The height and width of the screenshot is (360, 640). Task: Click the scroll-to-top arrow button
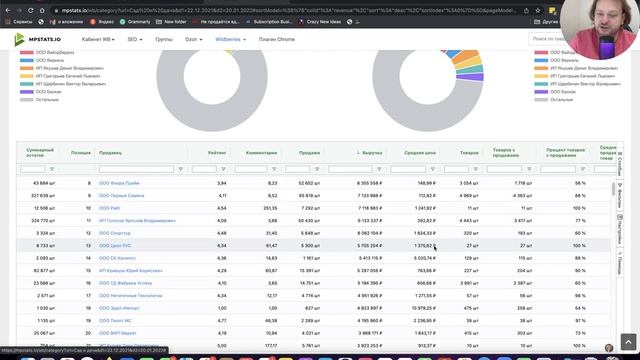pyautogui.click(x=628, y=342)
